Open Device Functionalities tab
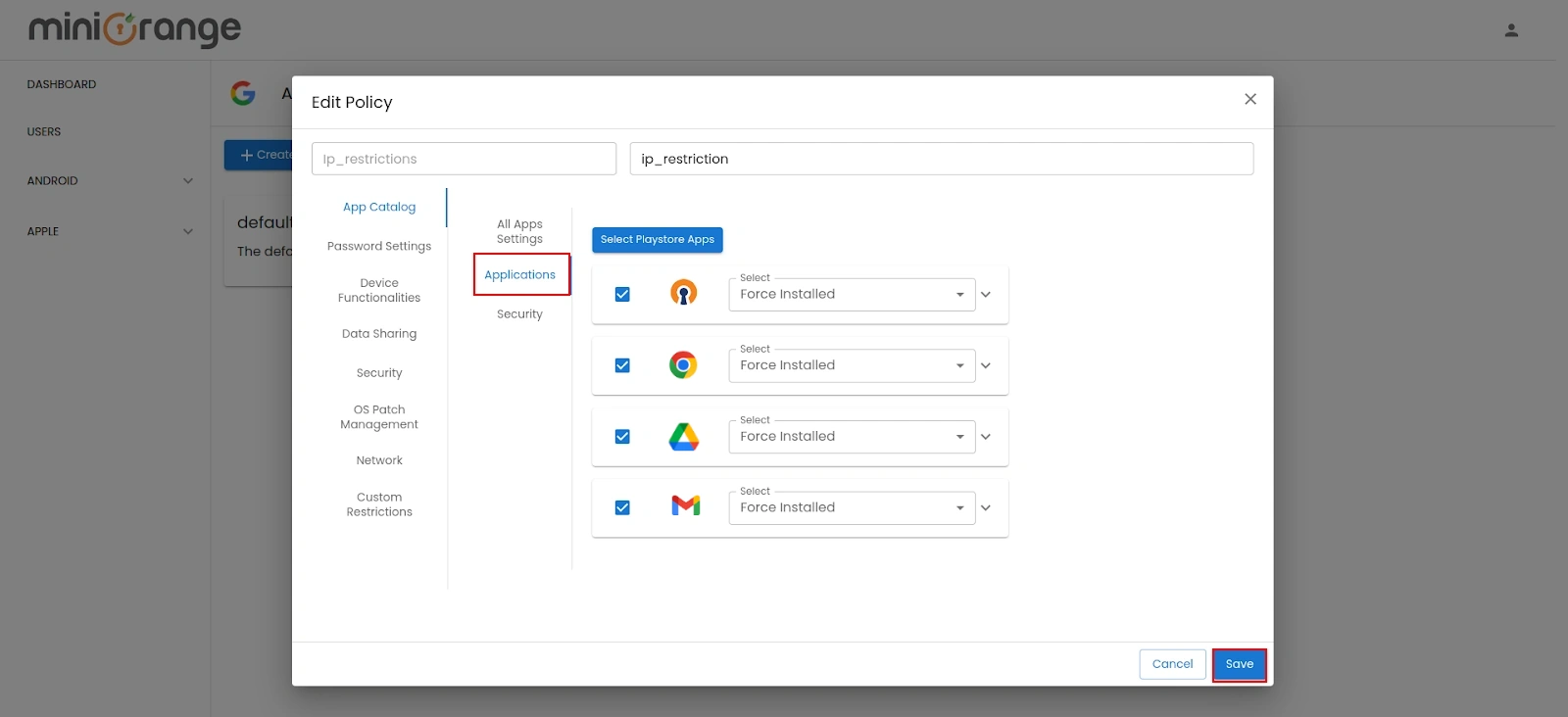 coord(379,290)
